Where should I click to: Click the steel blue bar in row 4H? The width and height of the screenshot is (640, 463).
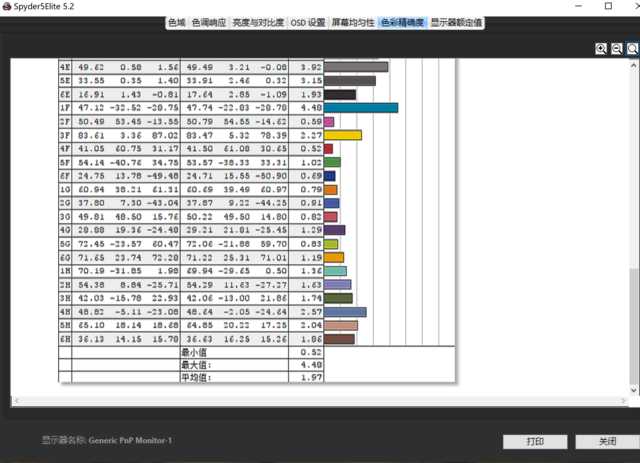(x=345, y=312)
